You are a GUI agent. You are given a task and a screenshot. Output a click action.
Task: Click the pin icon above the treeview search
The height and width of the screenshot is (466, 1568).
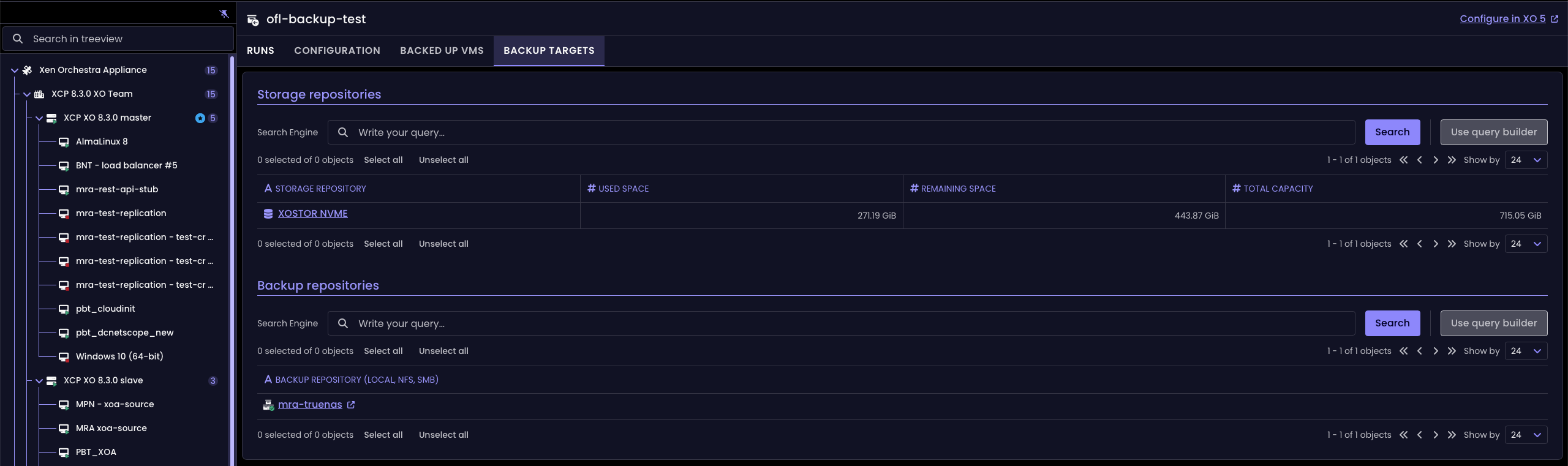224,13
